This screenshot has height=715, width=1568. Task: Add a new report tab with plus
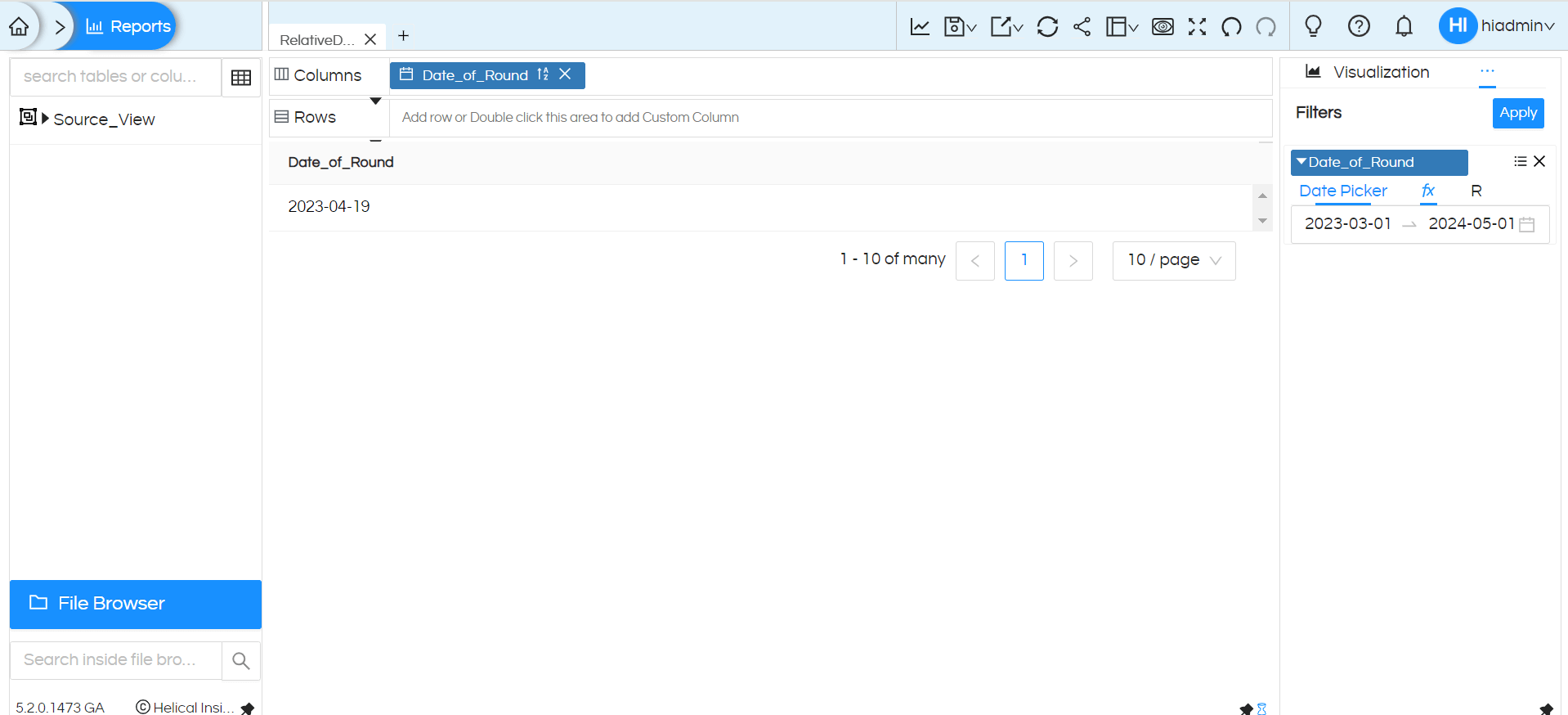(x=403, y=36)
